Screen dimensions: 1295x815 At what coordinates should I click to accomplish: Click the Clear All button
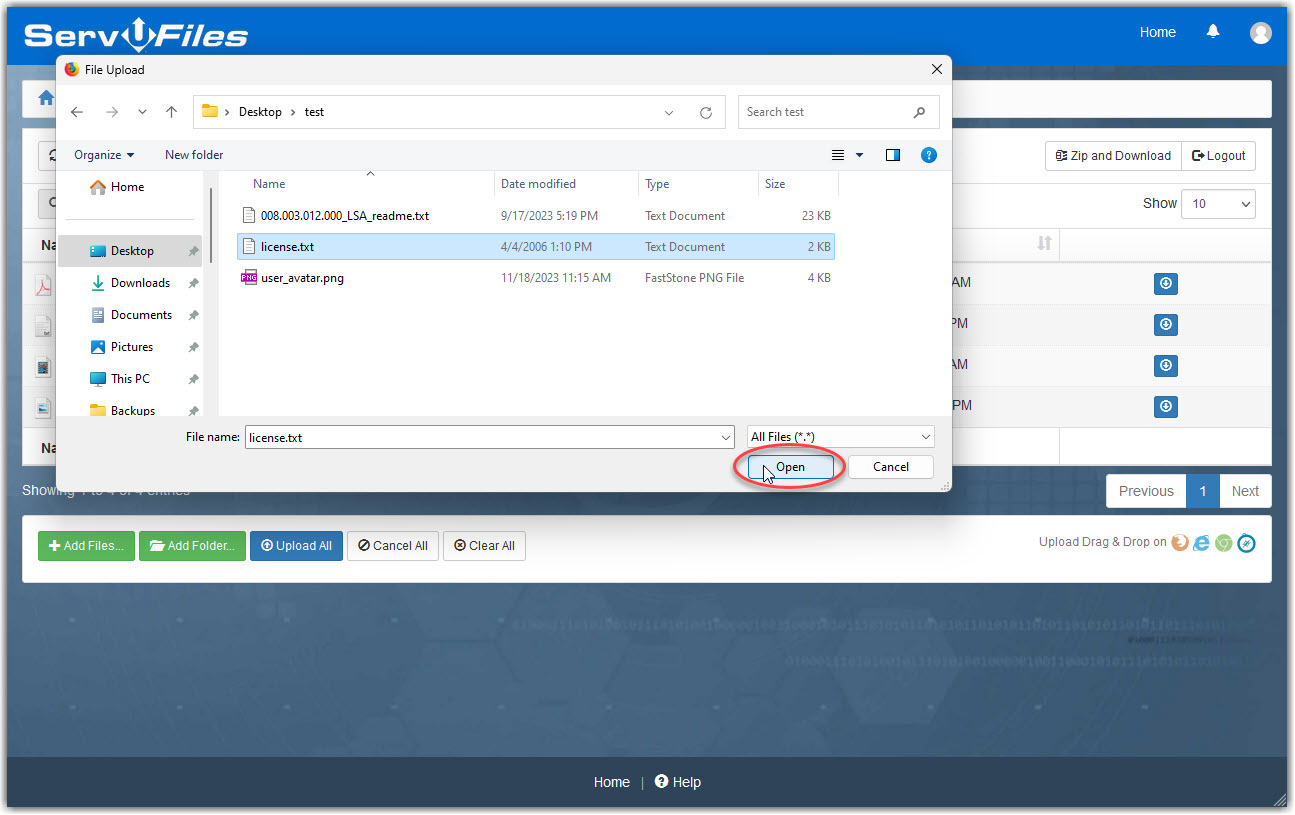coord(484,546)
